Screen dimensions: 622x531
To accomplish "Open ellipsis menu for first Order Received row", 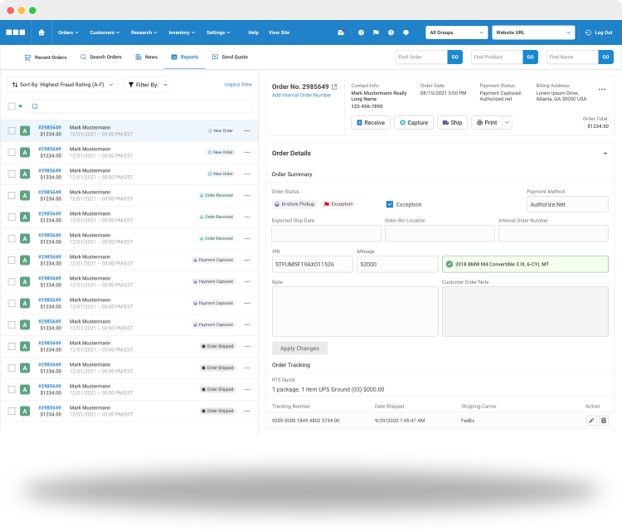I will [x=247, y=196].
